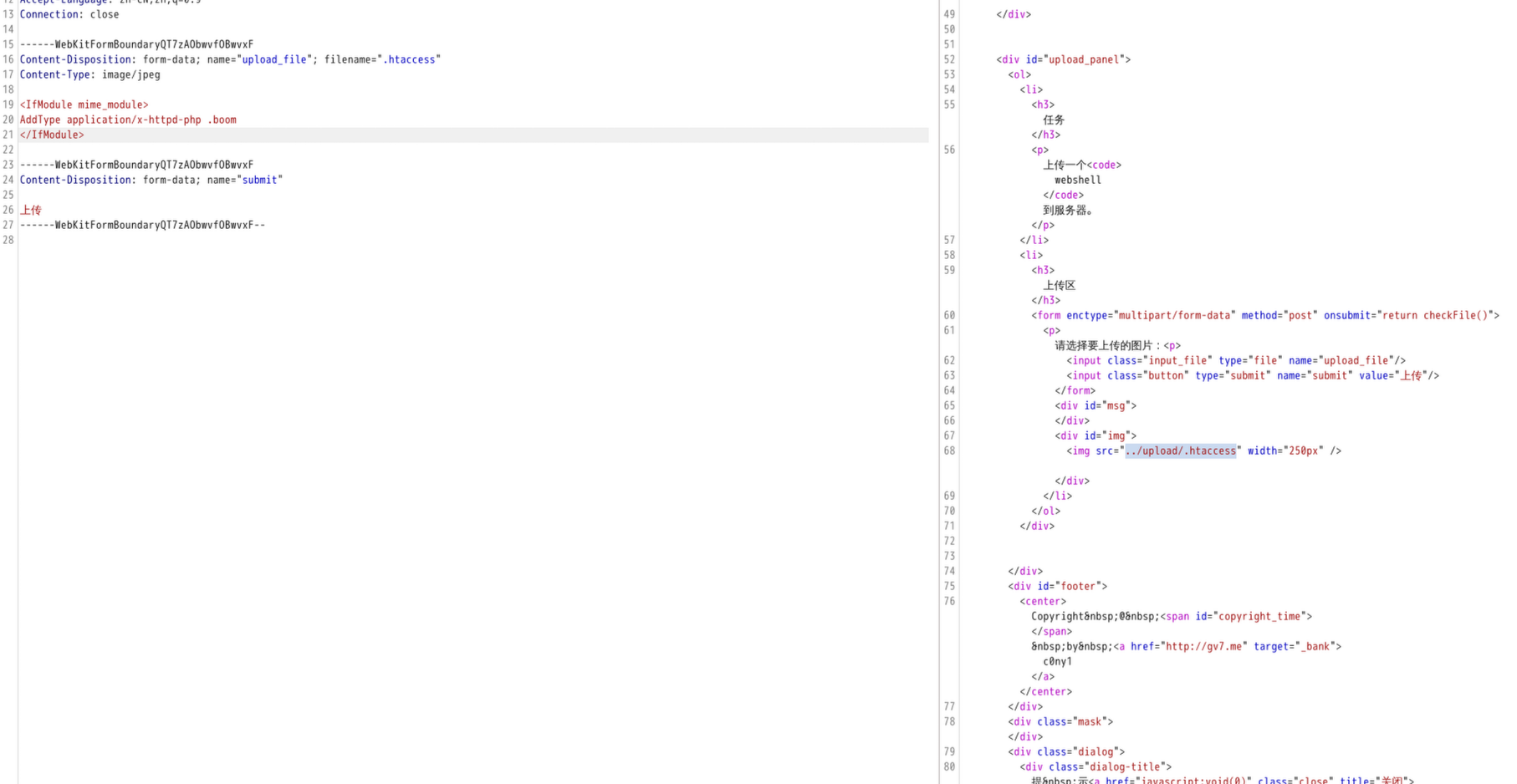Screen dimensions: 1517x784
Task: Click the final boundary line ending with "--"
Action: tap(142, 225)
